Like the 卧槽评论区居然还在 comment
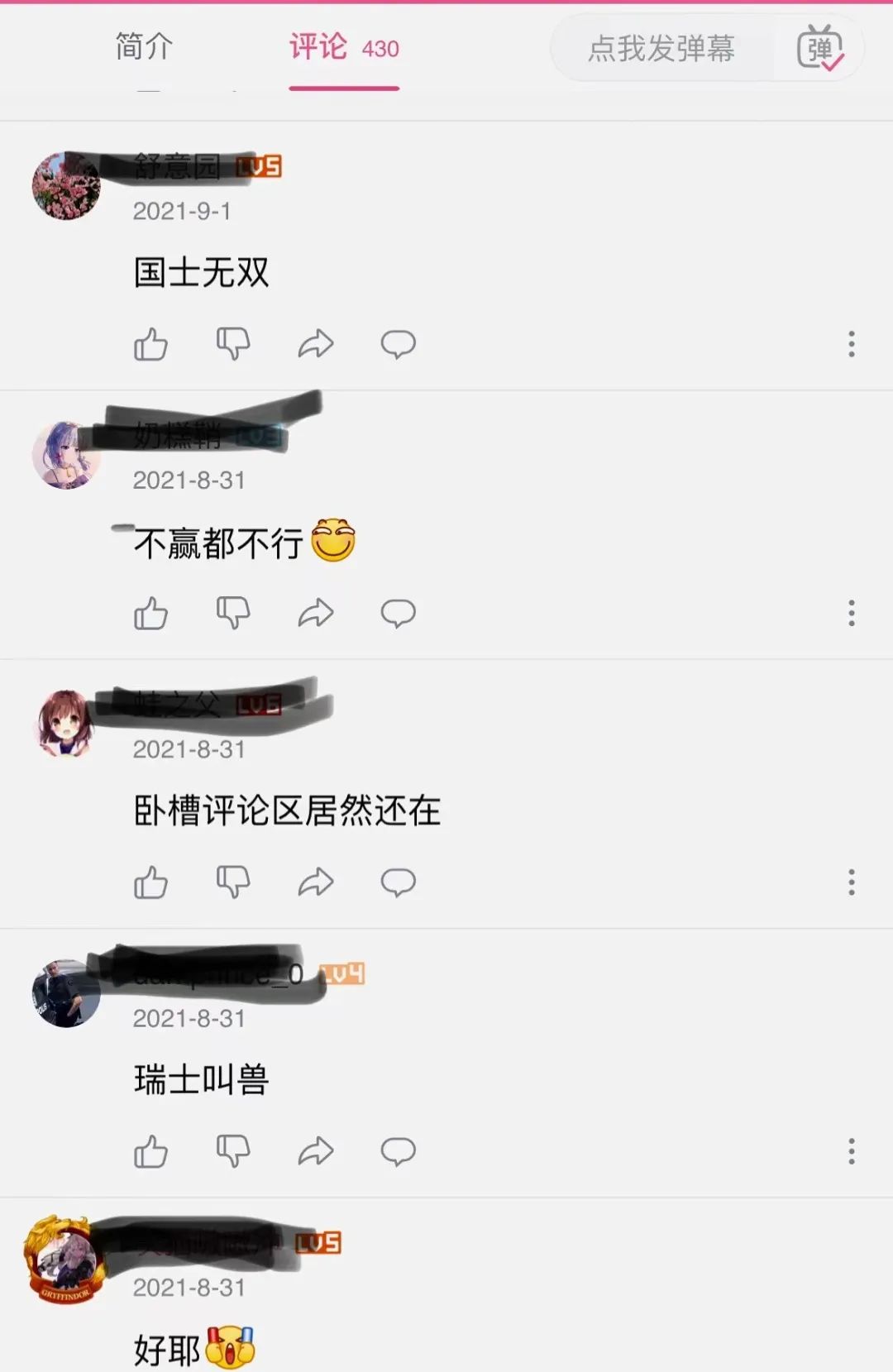The width and height of the screenshot is (893, 1372). 150,882
